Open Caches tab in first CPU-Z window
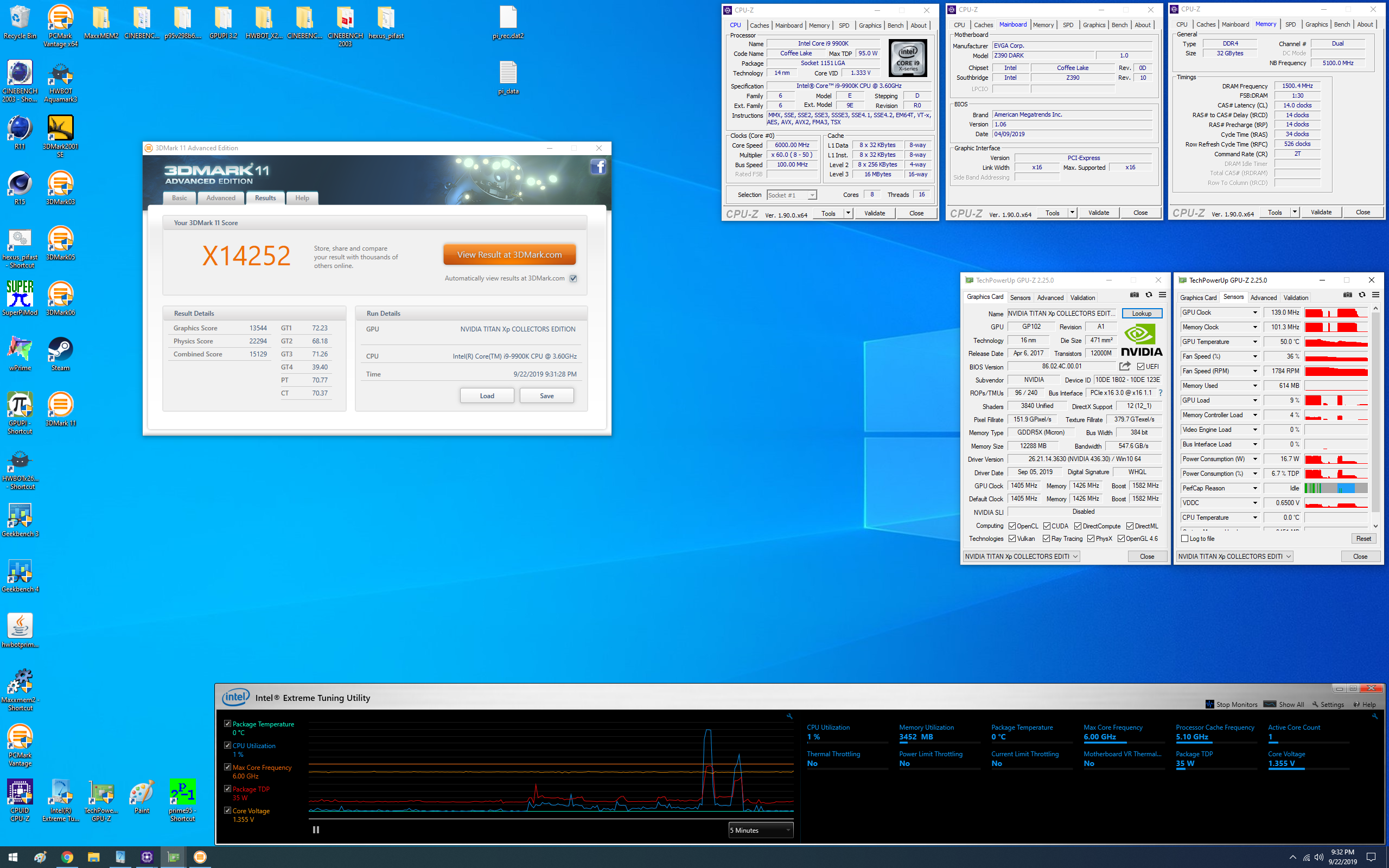 759,25
